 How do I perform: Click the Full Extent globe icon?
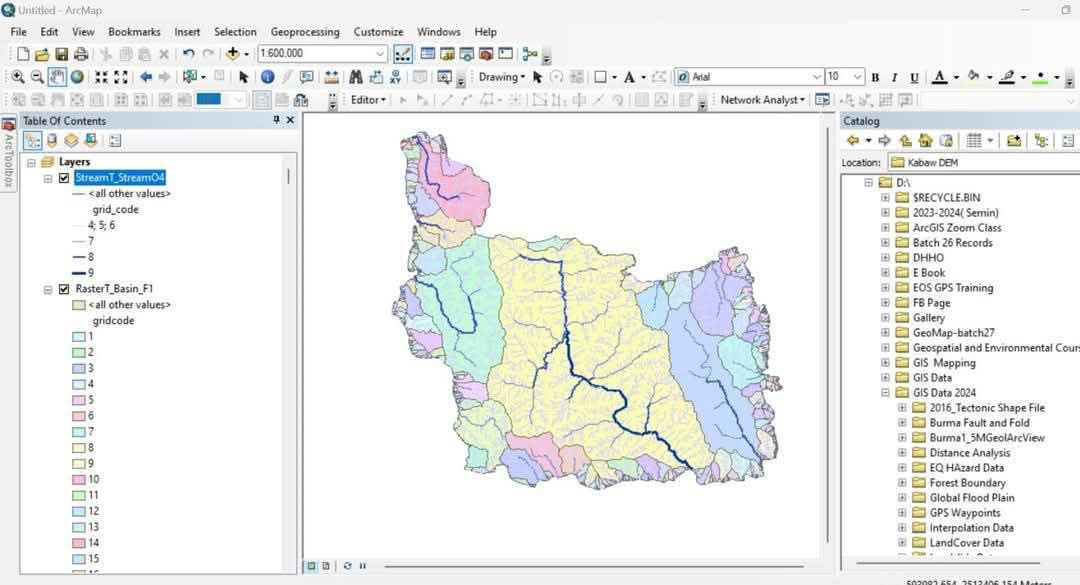pos(77,77)
